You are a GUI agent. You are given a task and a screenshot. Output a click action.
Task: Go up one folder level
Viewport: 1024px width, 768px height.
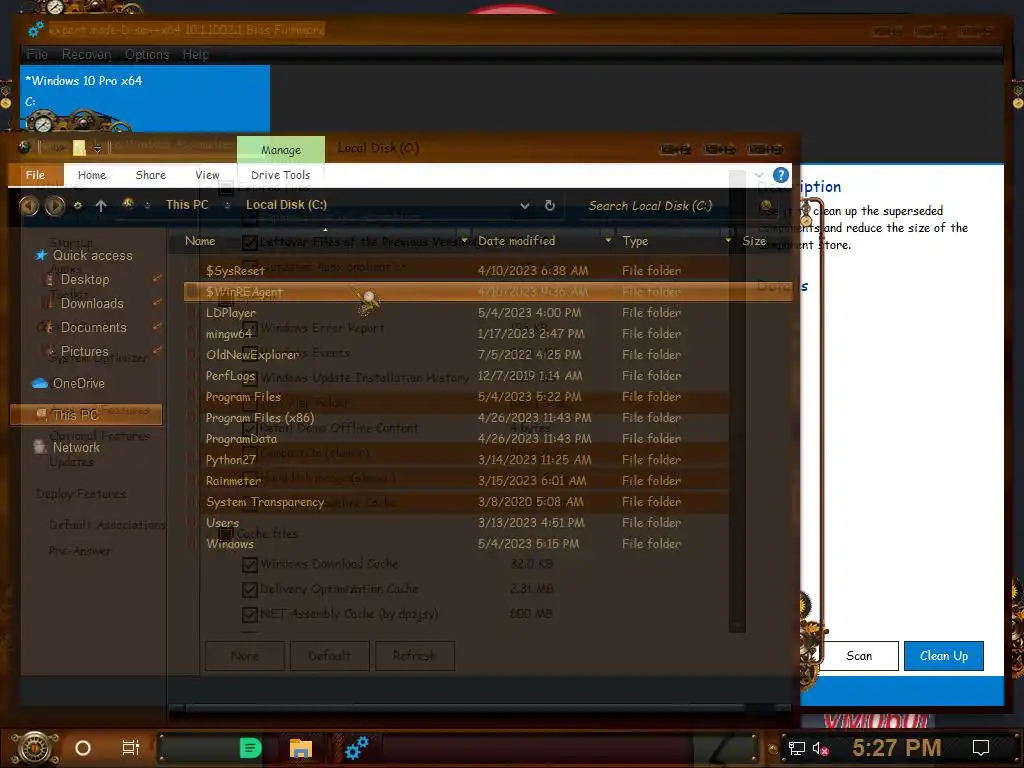101,206
